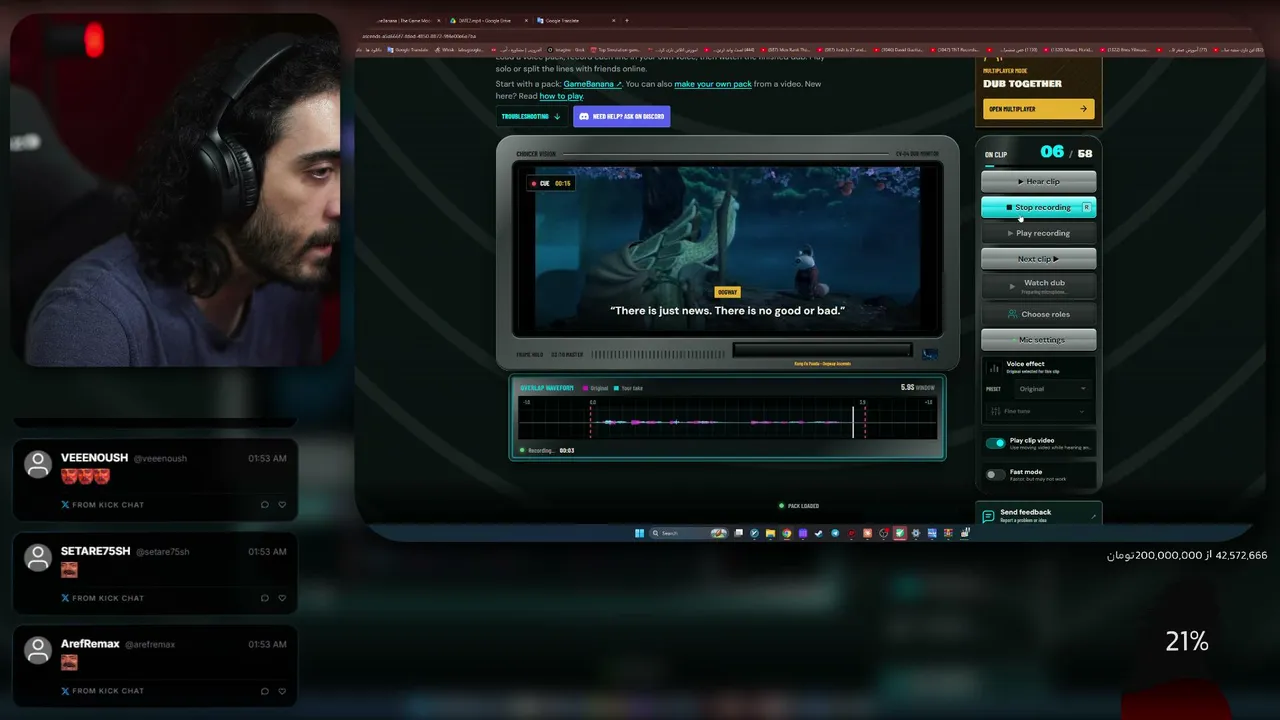Screen dimensions: 1280x720
Task: Click the Hear clip button
Action: pos(1038,181)
